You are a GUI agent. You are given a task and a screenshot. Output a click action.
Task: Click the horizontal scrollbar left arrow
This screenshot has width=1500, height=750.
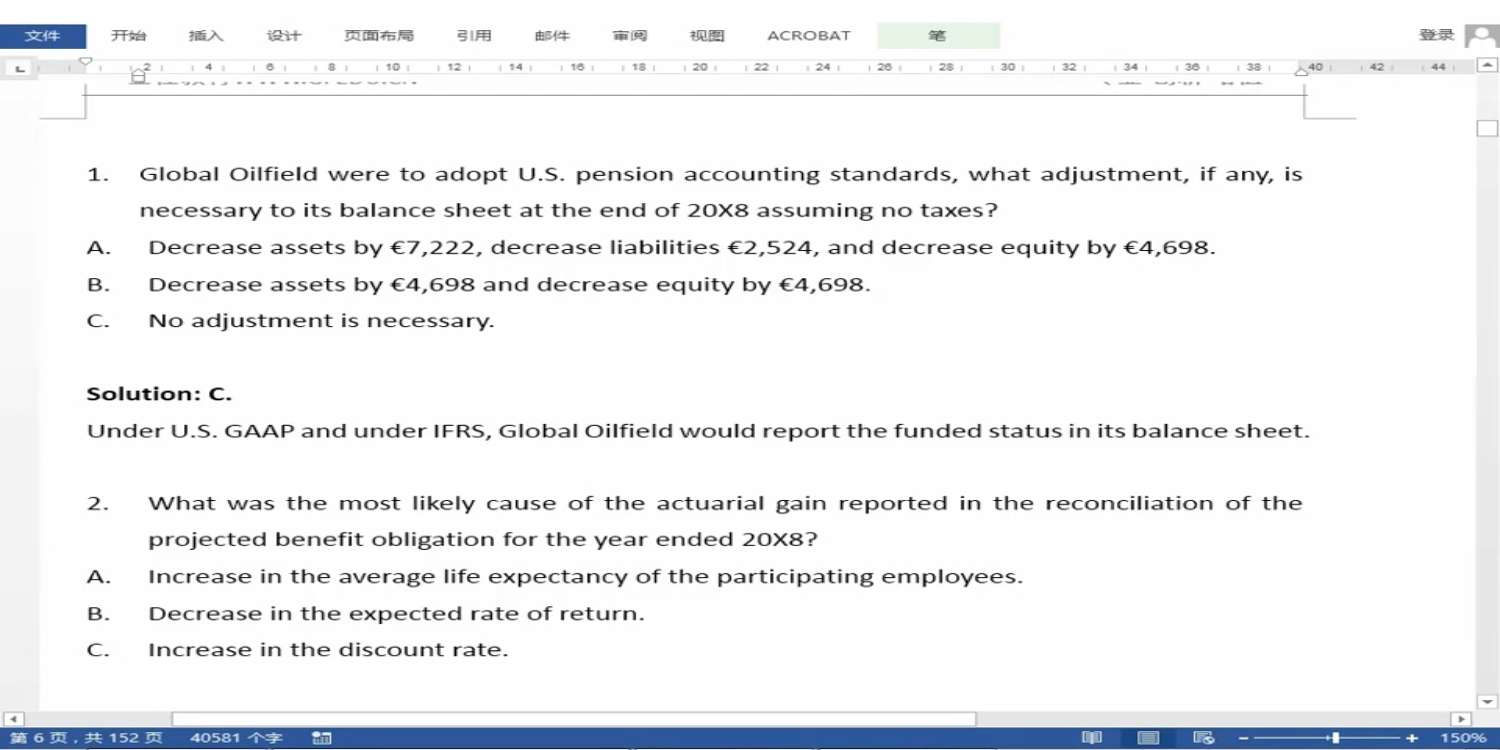click(12, 719)
